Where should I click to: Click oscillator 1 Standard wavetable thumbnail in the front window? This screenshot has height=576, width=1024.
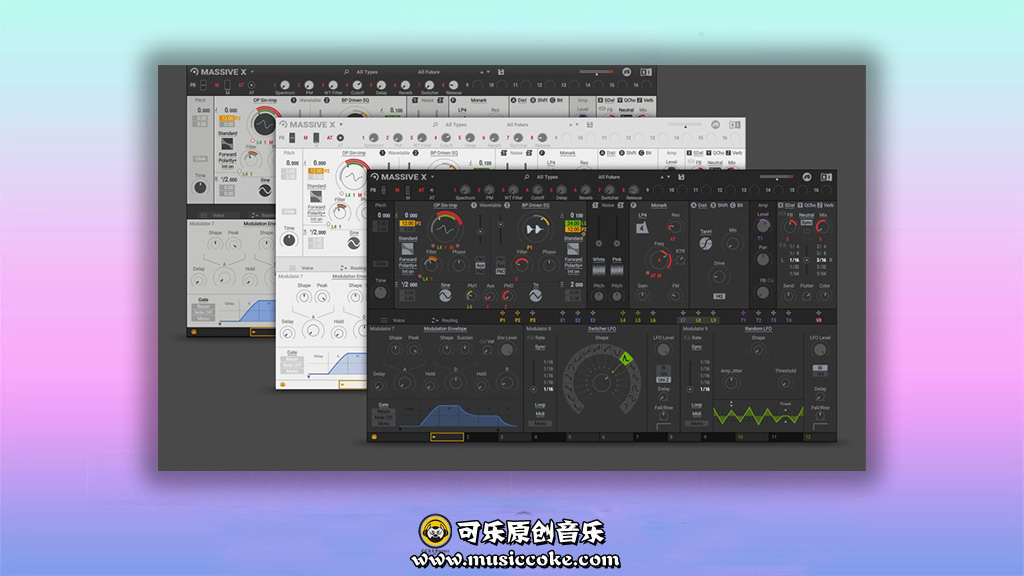408,249
